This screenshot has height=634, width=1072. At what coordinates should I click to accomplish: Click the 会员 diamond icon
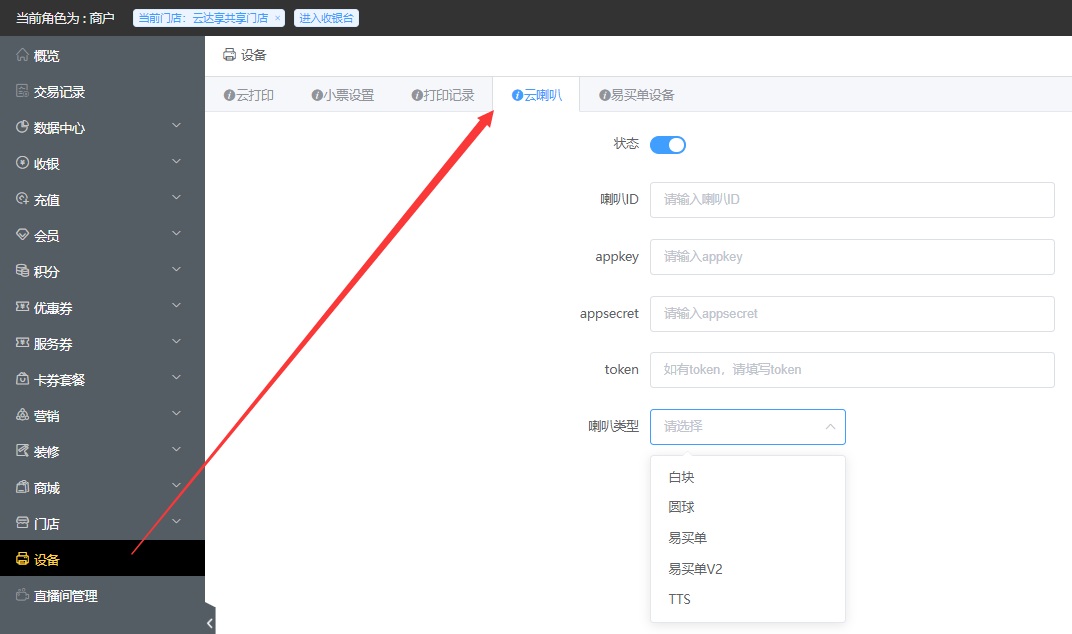23,235
